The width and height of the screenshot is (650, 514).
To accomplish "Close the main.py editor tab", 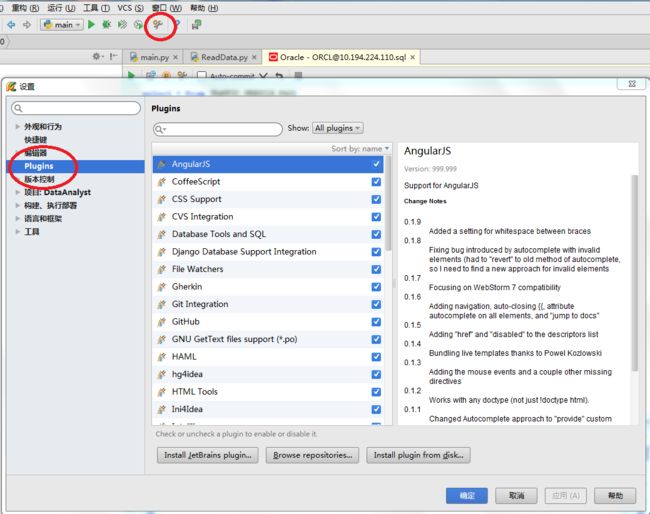I will tap(175, 57).
